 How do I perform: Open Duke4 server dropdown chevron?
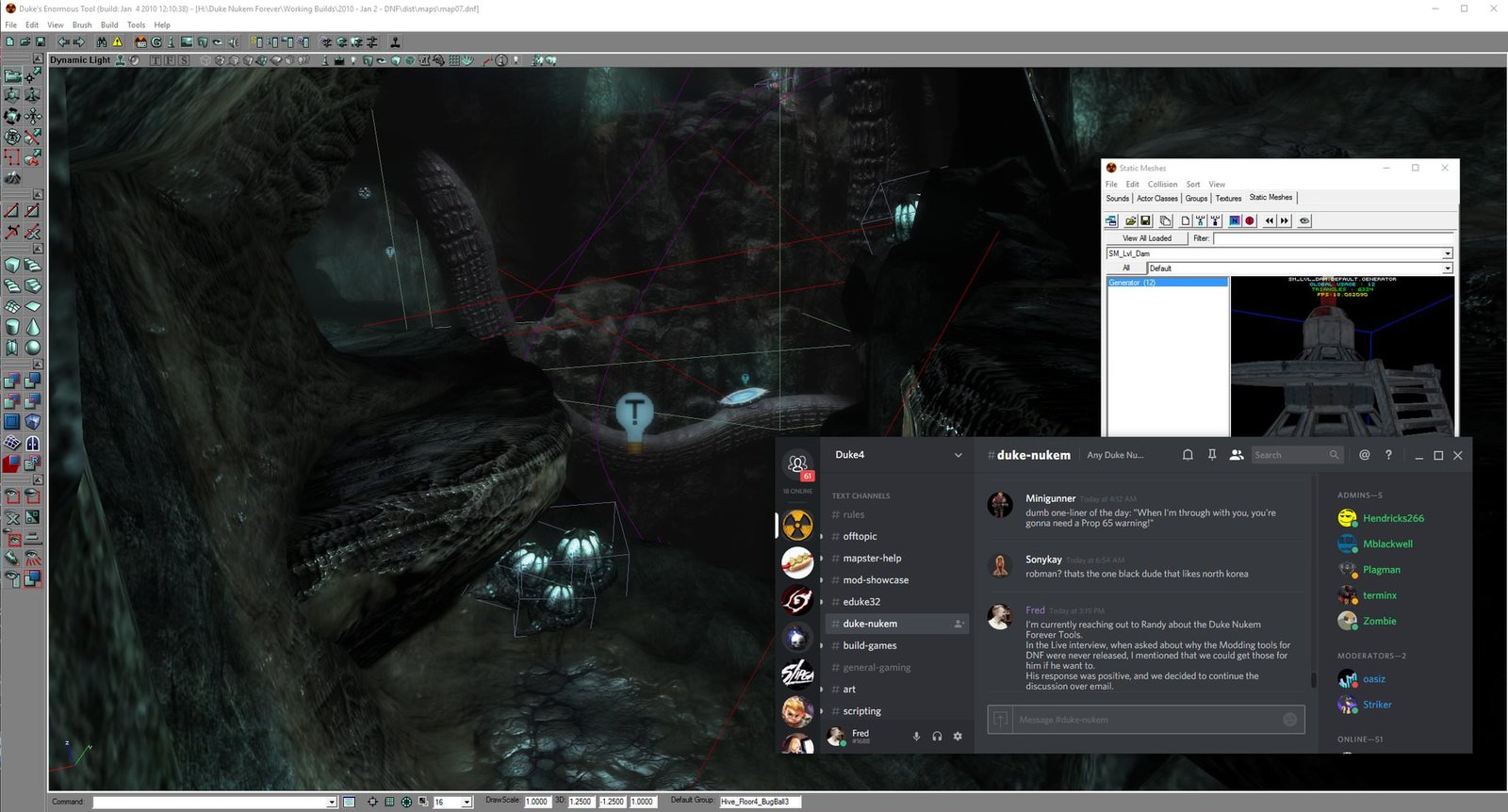pyautogui.click(x=959, y=455)
